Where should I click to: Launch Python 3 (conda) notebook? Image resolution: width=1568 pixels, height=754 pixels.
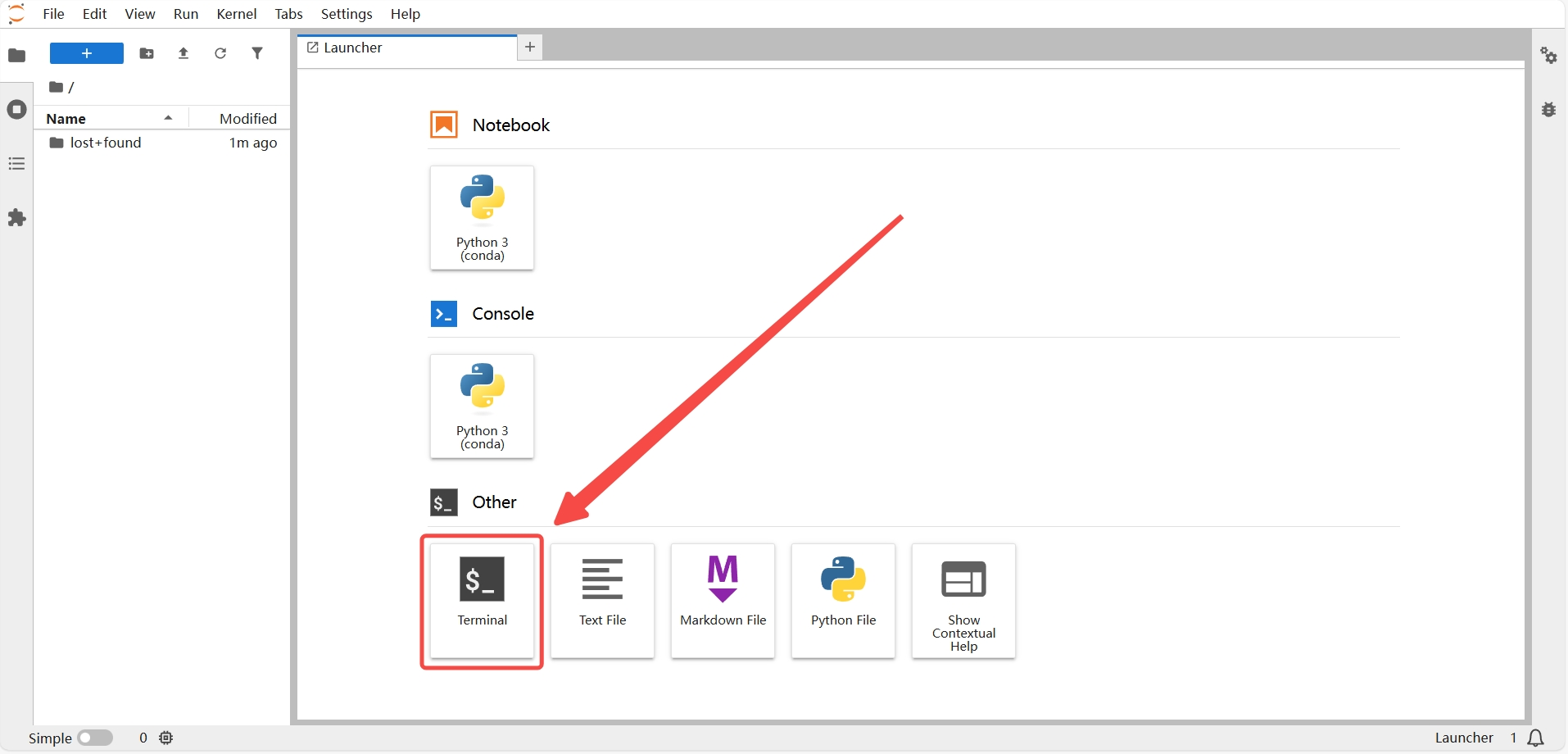(x=482, y=218)
